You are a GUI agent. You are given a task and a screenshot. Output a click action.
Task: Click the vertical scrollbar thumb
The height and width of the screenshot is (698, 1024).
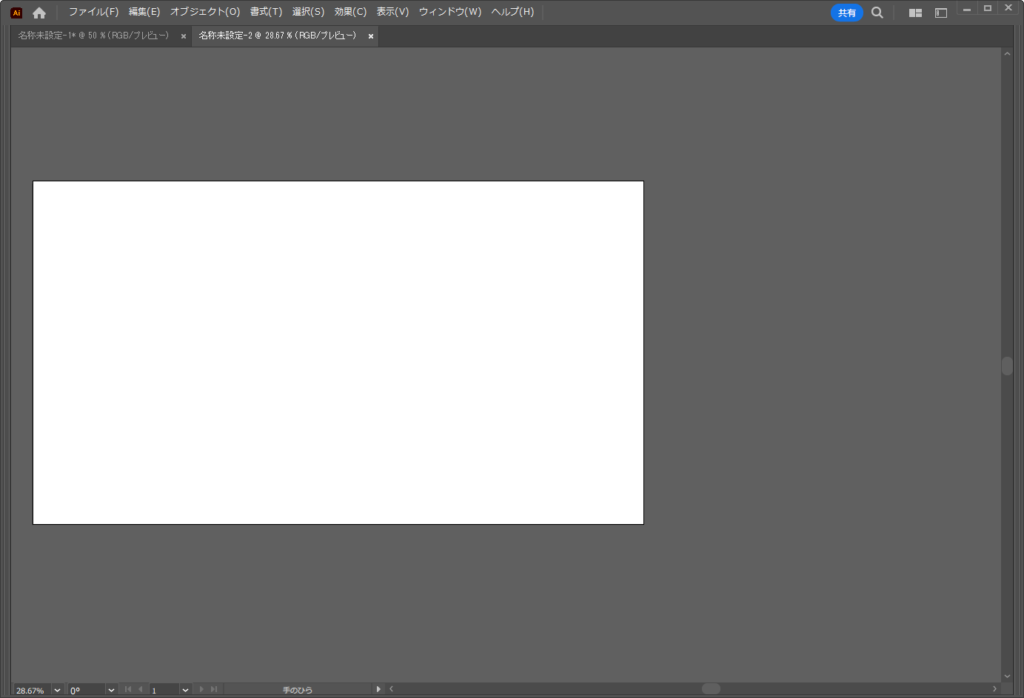pyautogui.click(x=1007, y=366)
